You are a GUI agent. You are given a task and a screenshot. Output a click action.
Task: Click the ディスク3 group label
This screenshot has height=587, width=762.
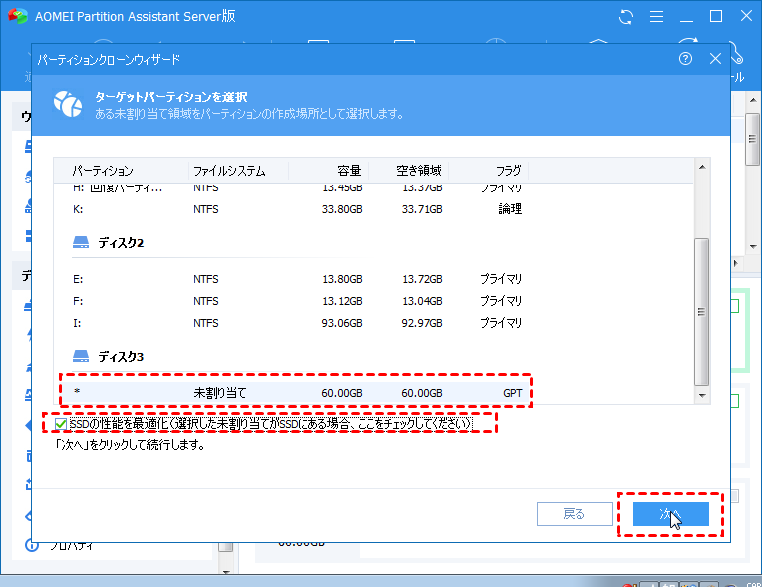click(x=121, y=357)
